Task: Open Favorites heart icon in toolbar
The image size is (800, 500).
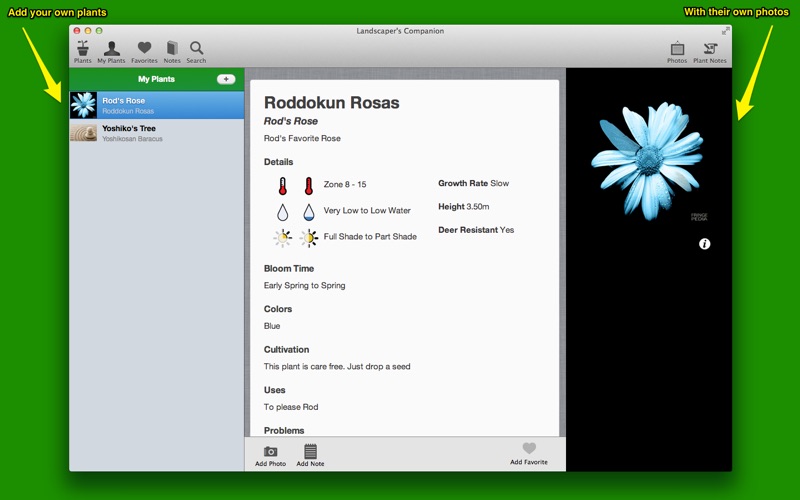Action: point(144,52)
